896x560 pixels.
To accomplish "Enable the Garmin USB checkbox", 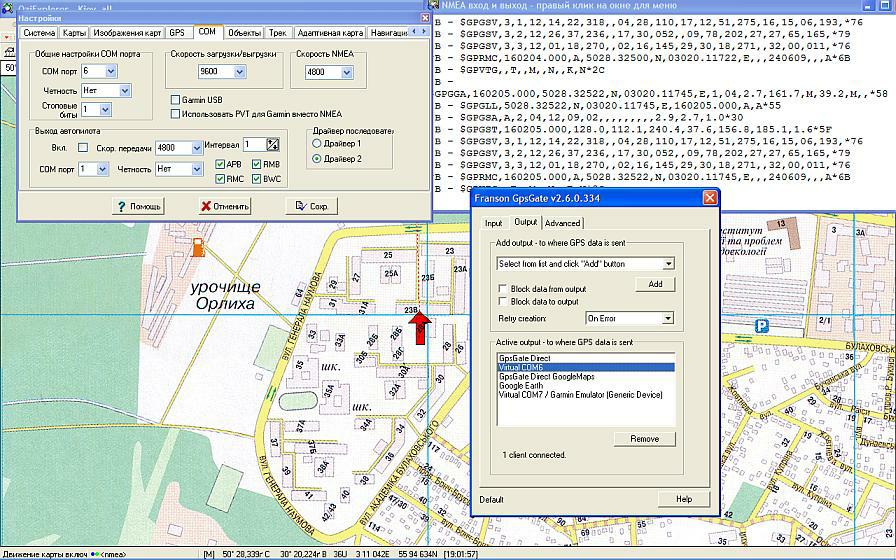I will tap(175, 100).
